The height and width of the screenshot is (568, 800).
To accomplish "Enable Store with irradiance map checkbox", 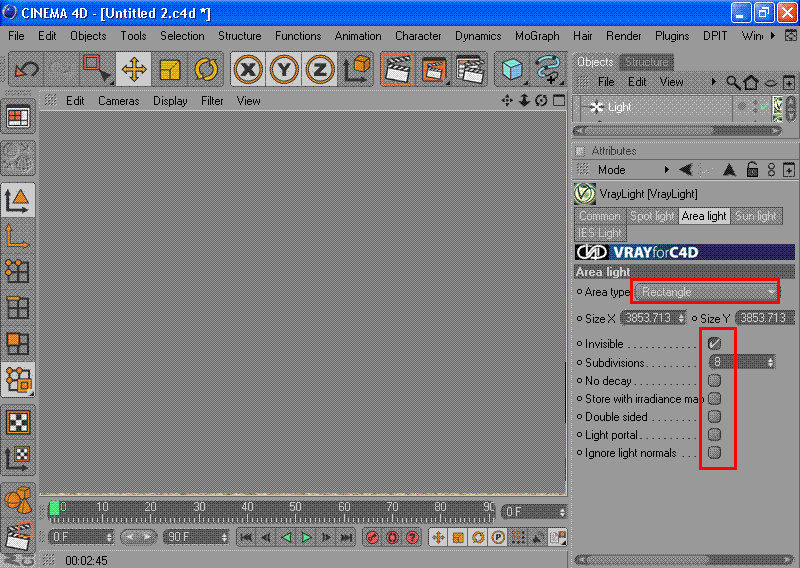I will (714, 398).
